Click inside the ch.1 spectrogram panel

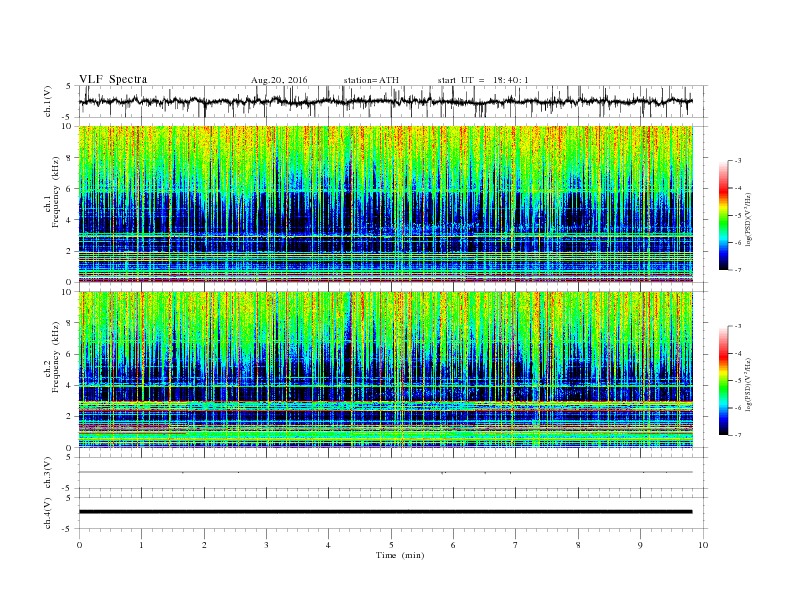tap(386, 204)
